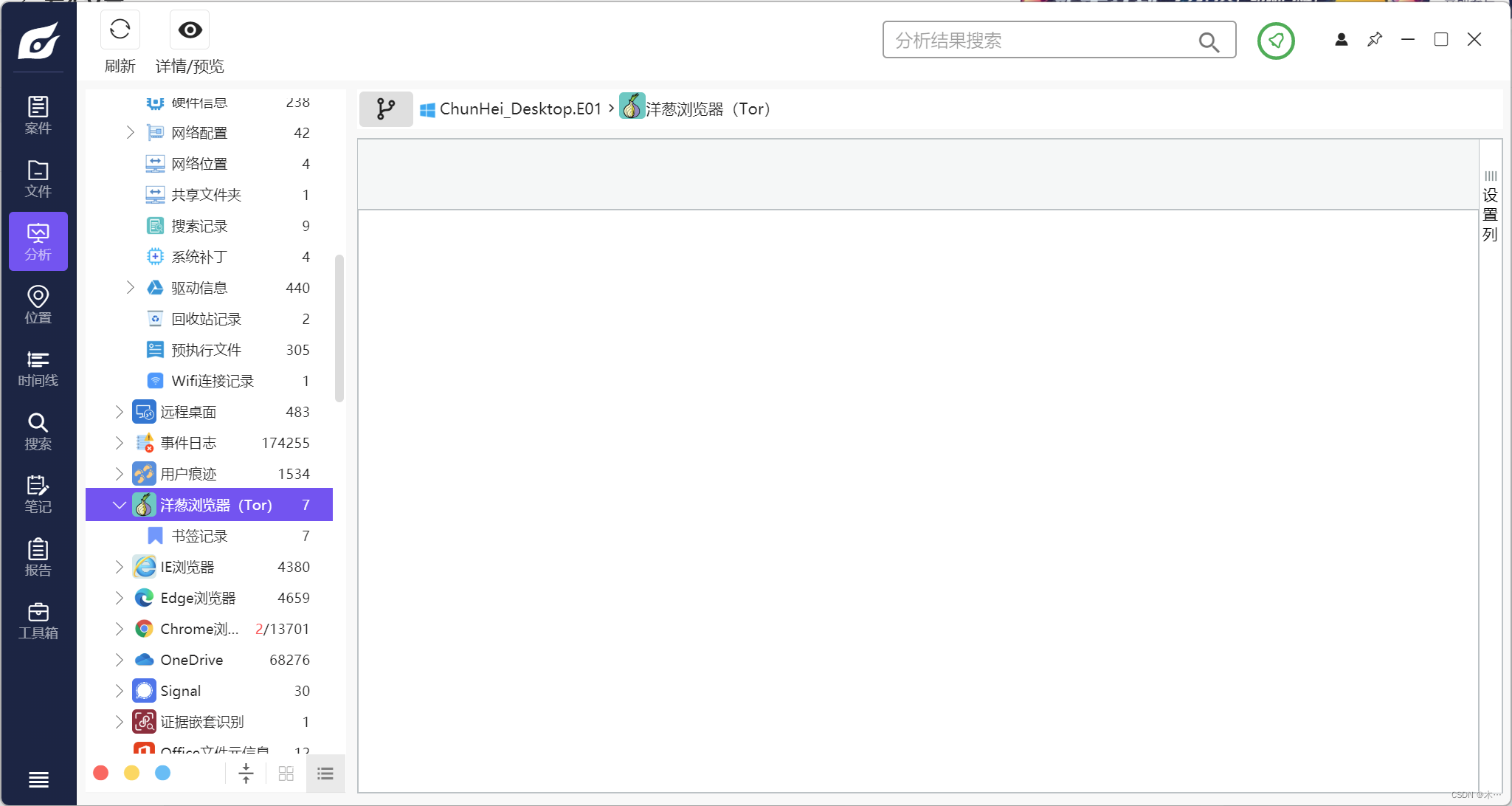Click the red color filter dot
The image size is (1512, 806).
pos(101,773)
